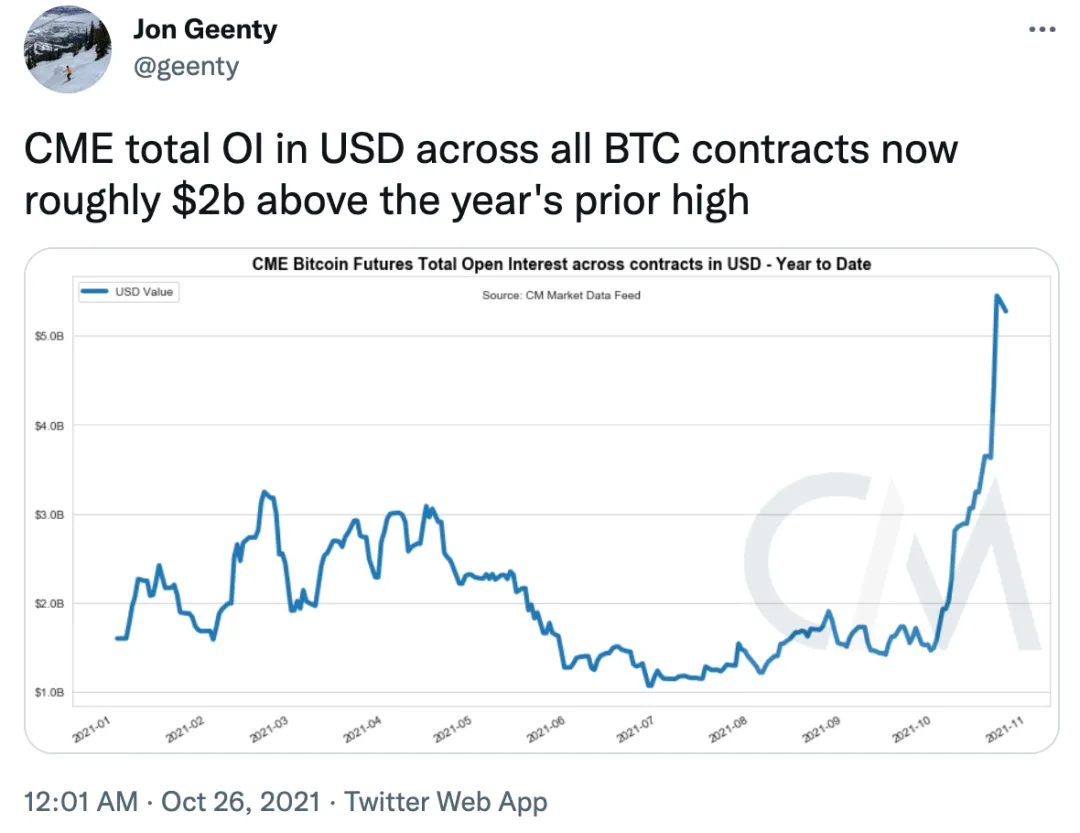
Task: Open the tweet timestamp '12:01 AM · Oct 26, 2021'
Action: 172,802
